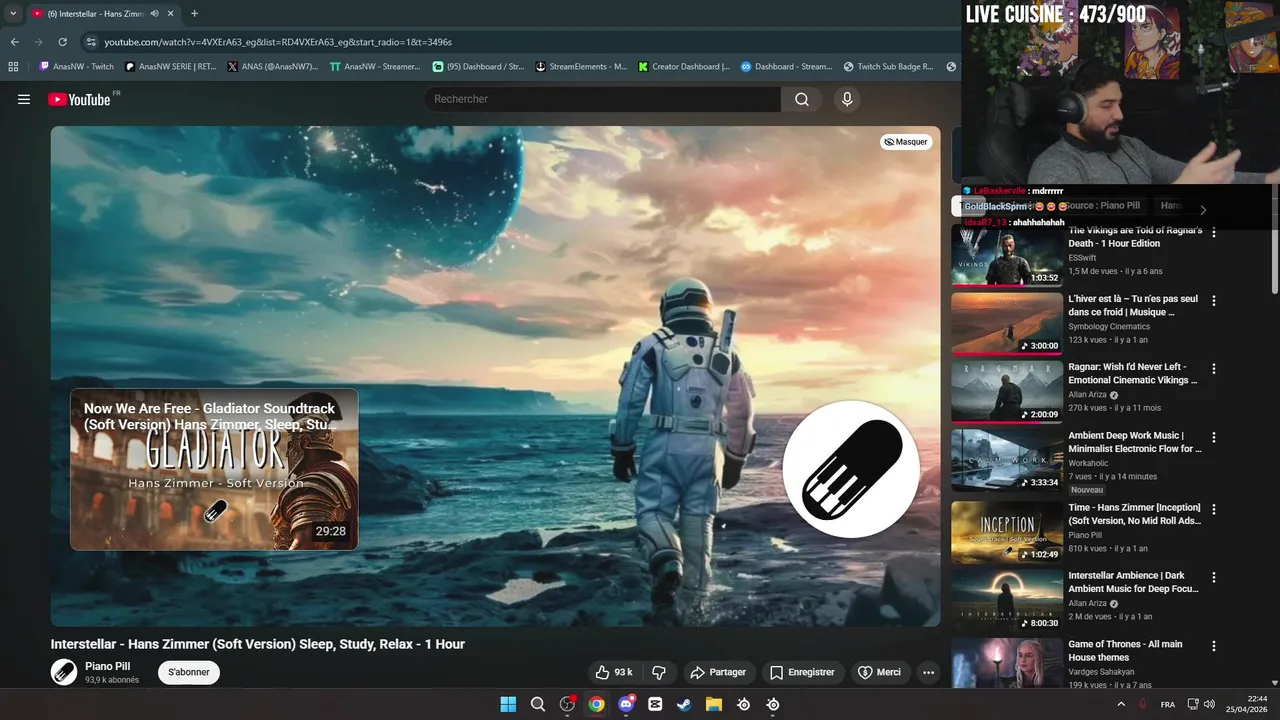
Task: Open File Explorer from the taskbar
Action: tap(714, 704)
